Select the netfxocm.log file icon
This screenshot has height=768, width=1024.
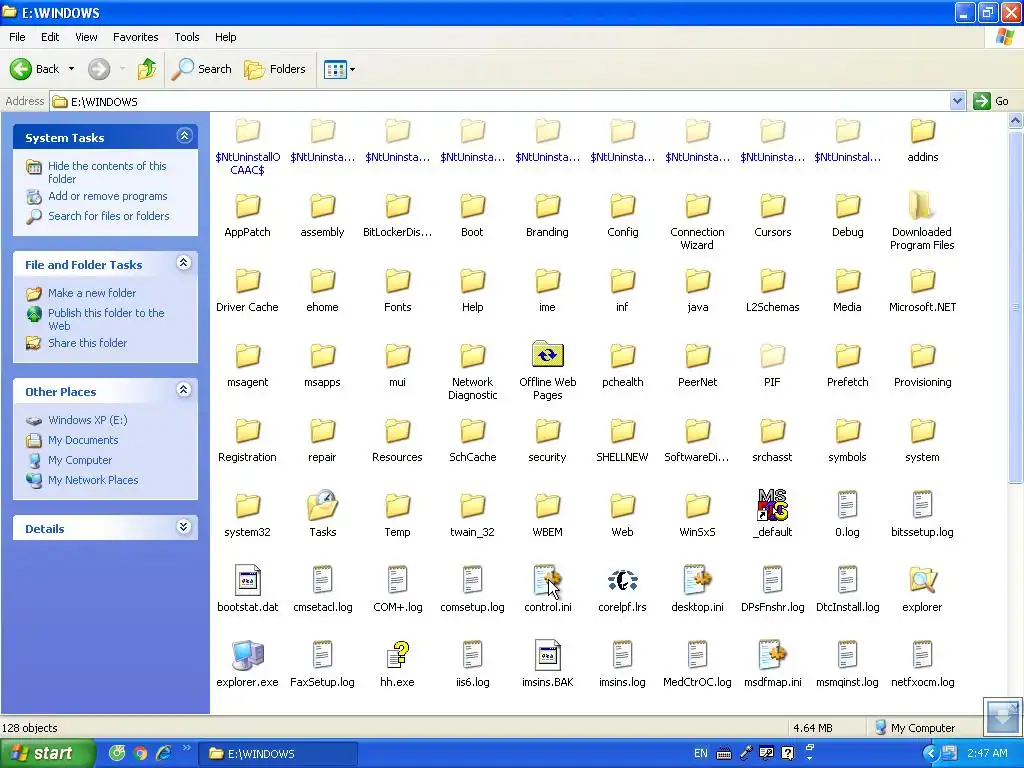click(922, 655)
